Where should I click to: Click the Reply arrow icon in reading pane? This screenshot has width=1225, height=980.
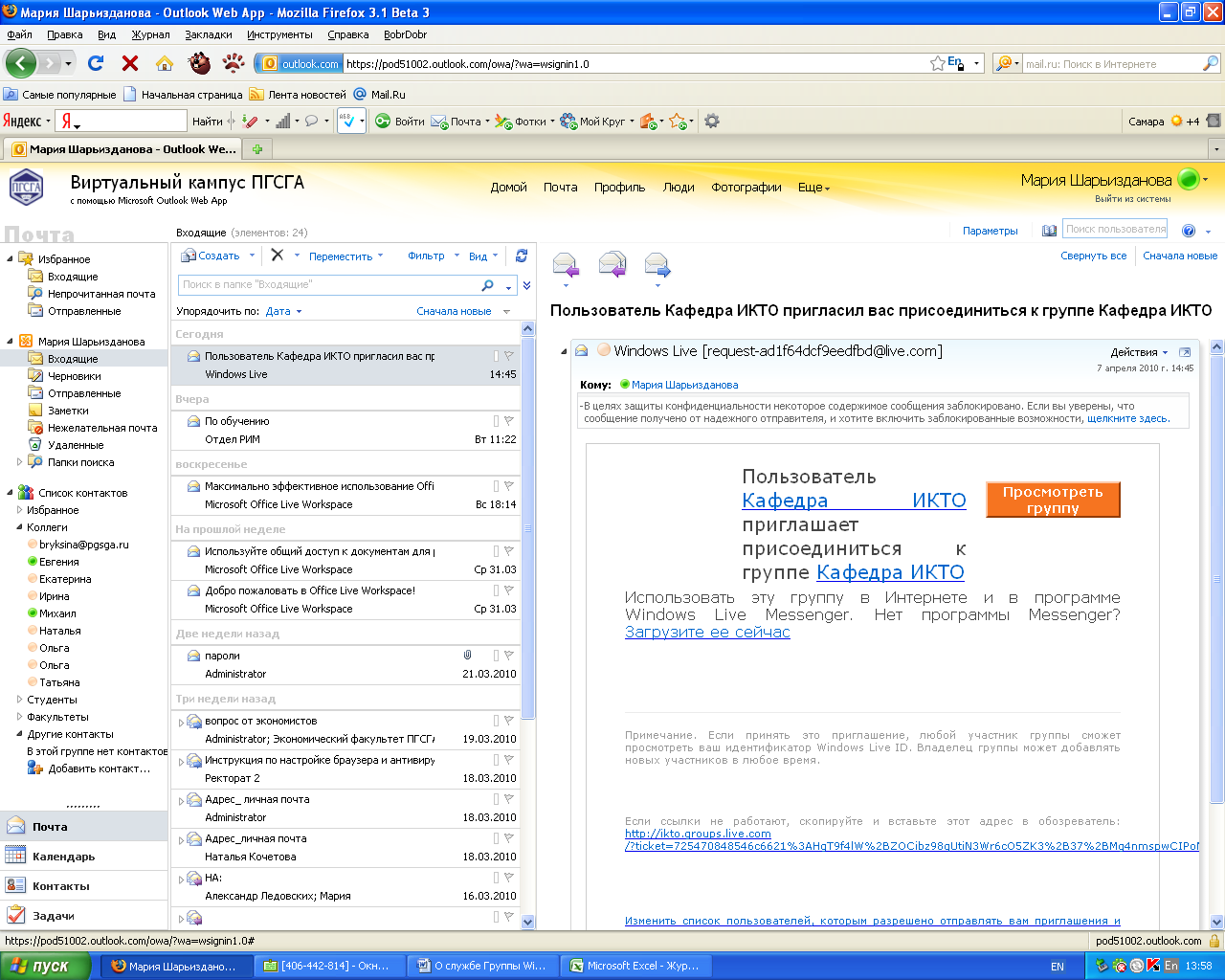point(566,264)
